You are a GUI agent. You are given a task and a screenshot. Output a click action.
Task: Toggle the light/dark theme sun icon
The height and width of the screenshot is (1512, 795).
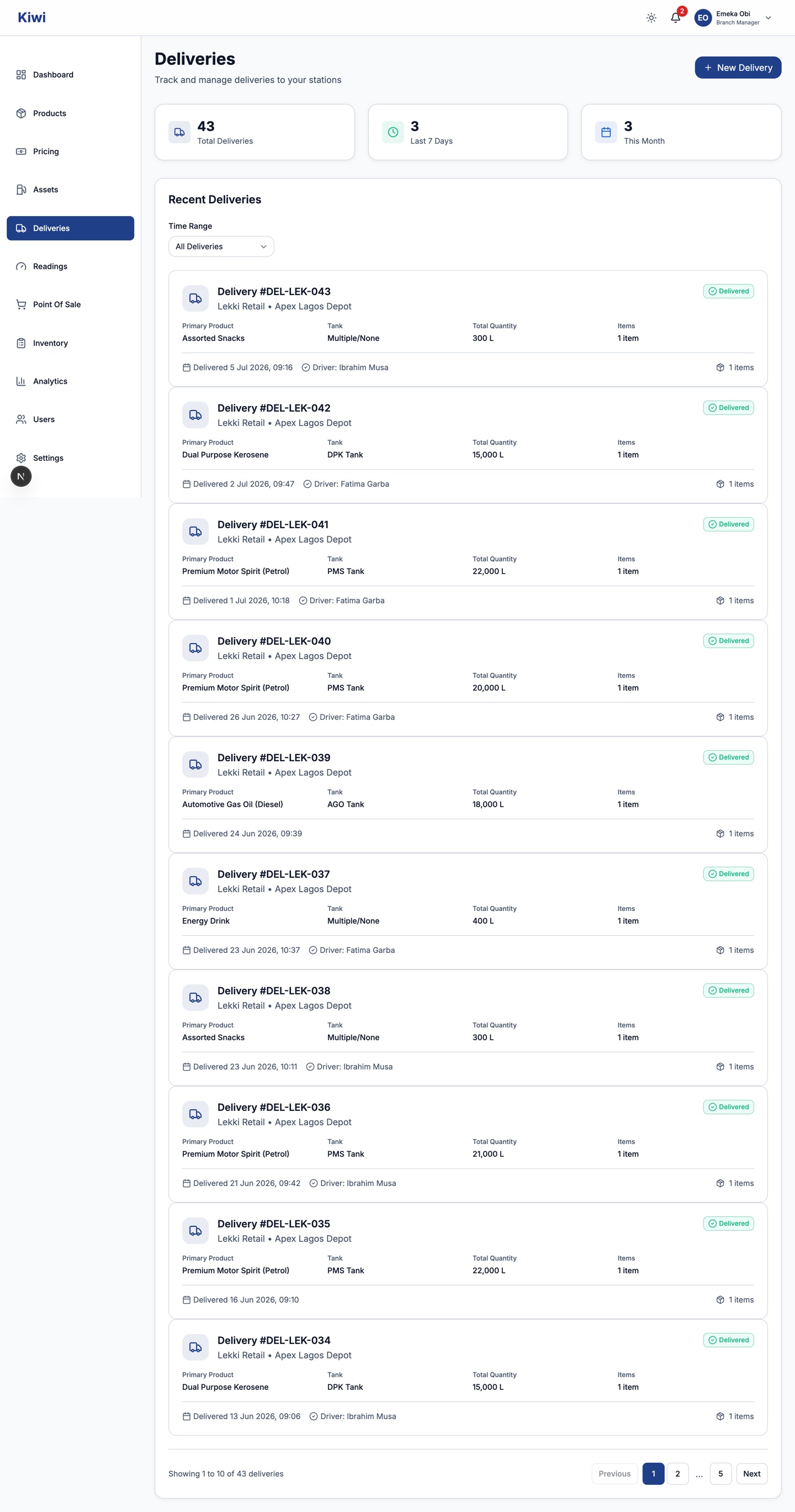(x=651, y=18)
